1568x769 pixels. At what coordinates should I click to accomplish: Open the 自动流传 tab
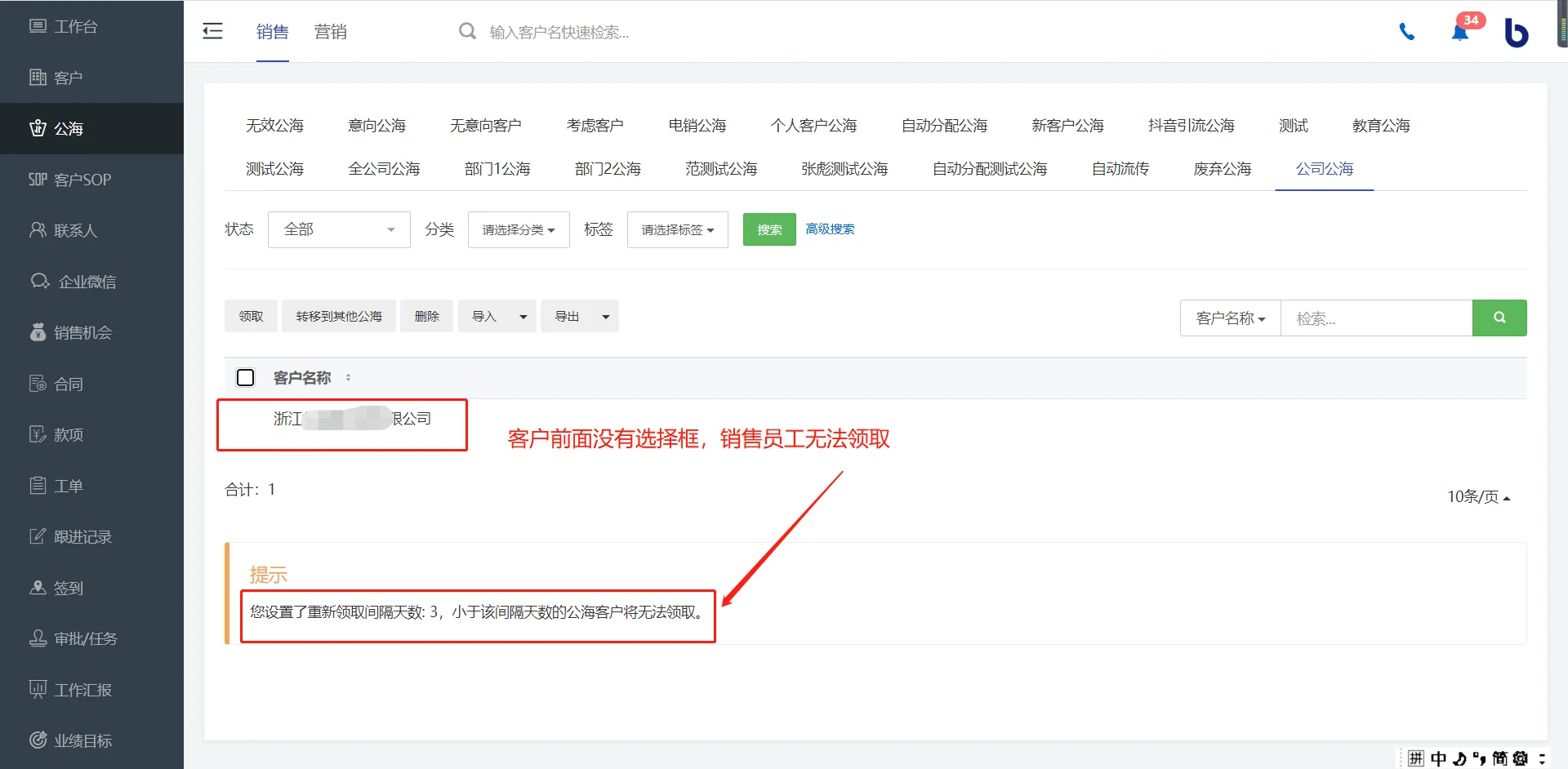click(x=1120, y=169)
